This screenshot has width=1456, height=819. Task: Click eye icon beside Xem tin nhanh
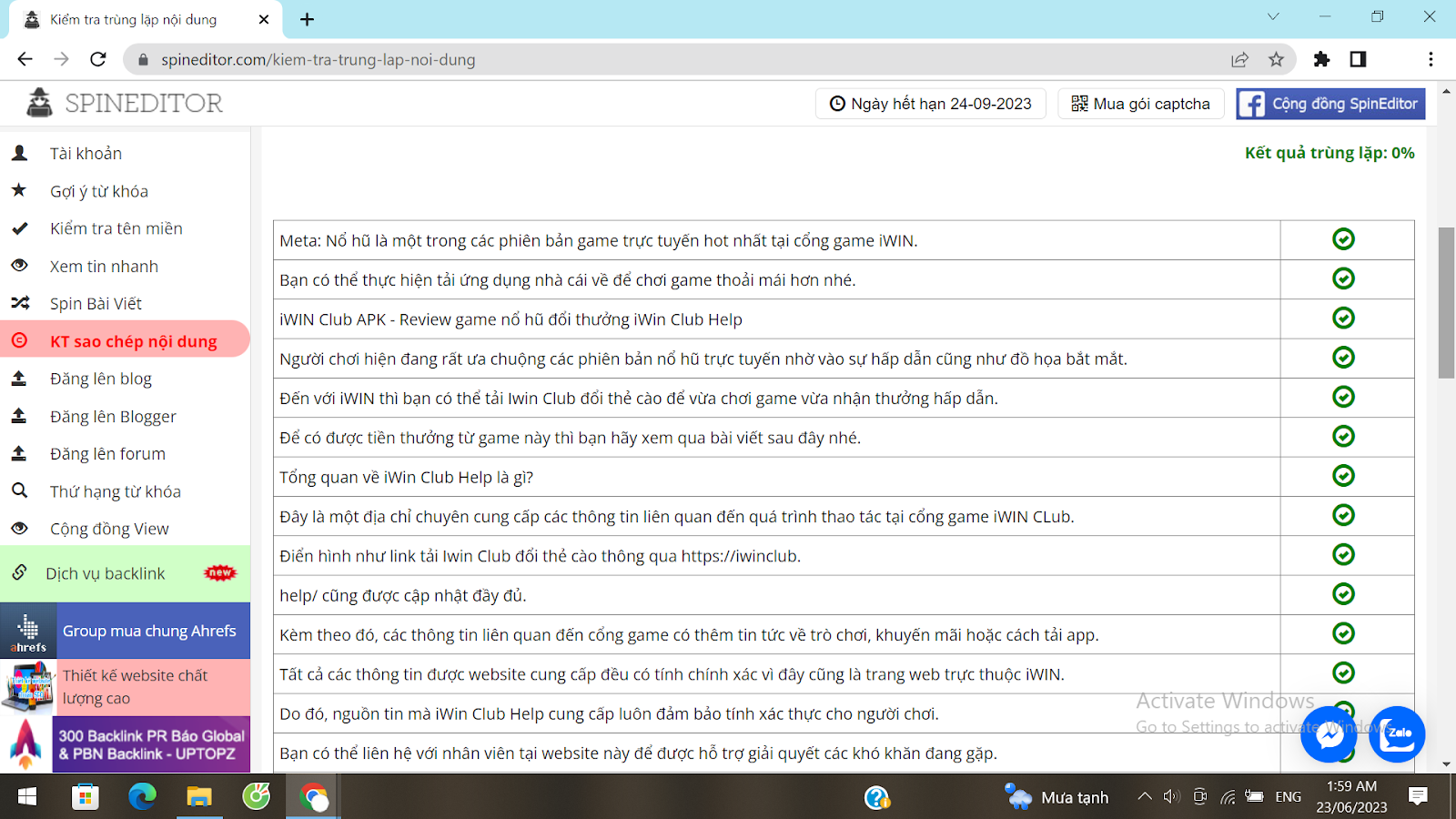coord(19,266)
